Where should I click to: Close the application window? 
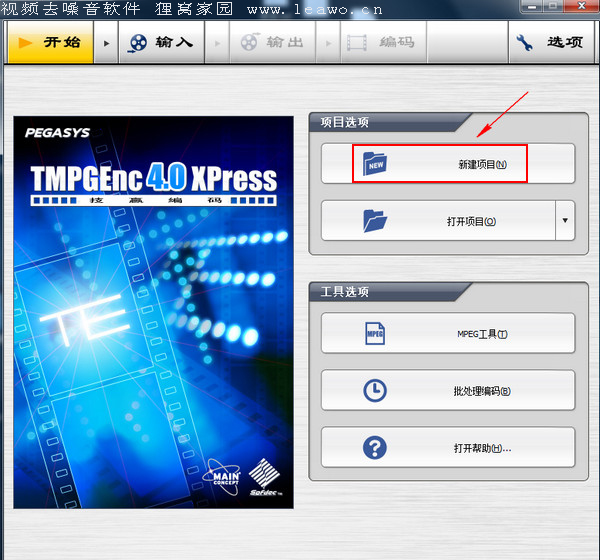click(x=582, y=6)
